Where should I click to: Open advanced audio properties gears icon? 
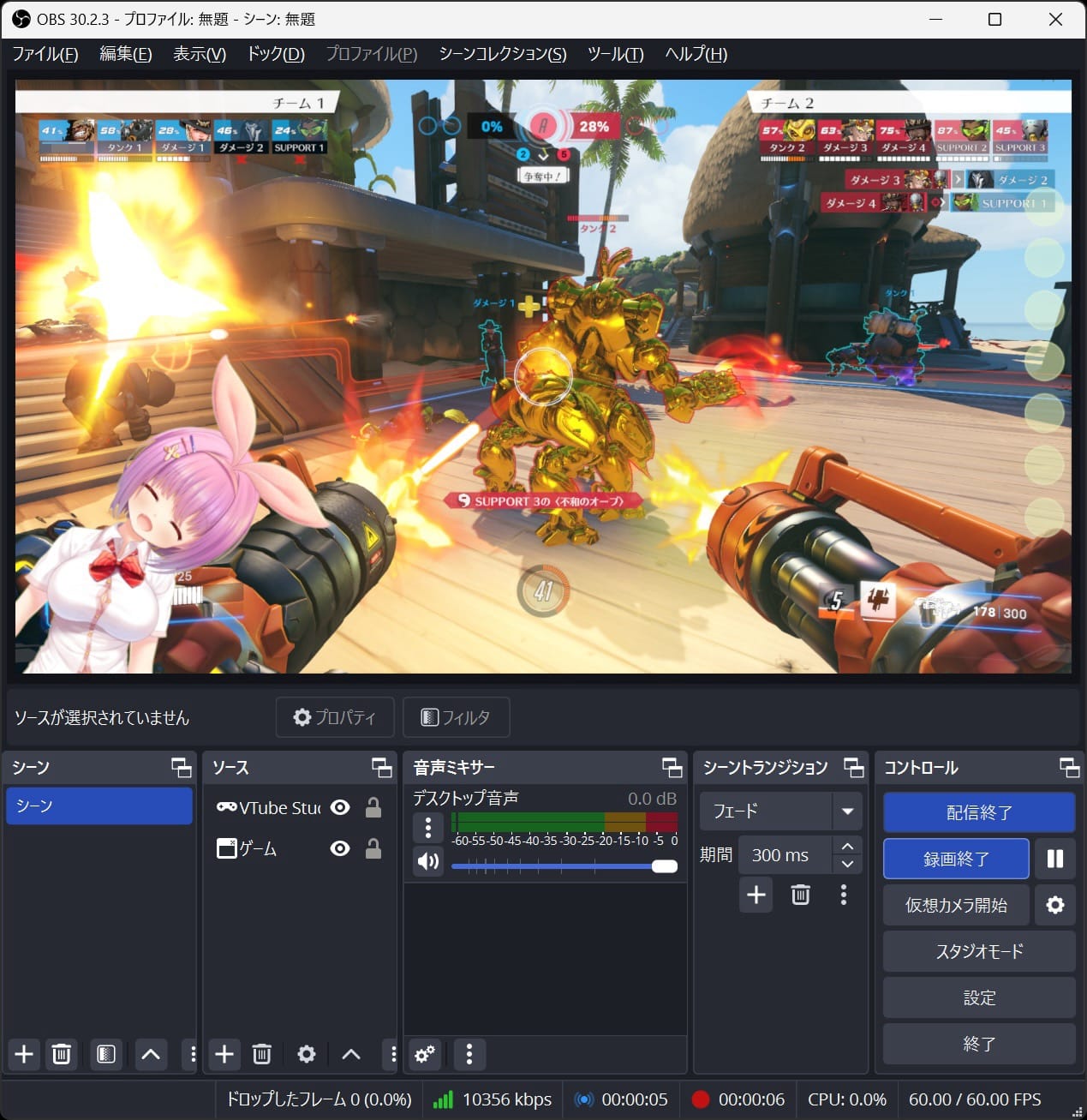pyautogui.click(x=425, y=1053)
